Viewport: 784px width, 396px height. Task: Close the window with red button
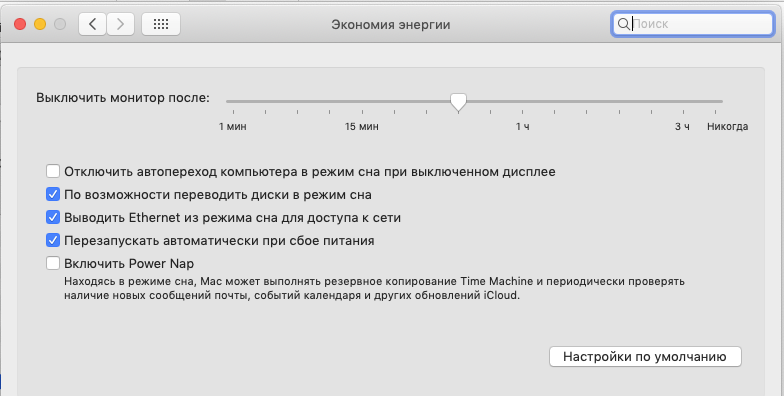point(20,24)
